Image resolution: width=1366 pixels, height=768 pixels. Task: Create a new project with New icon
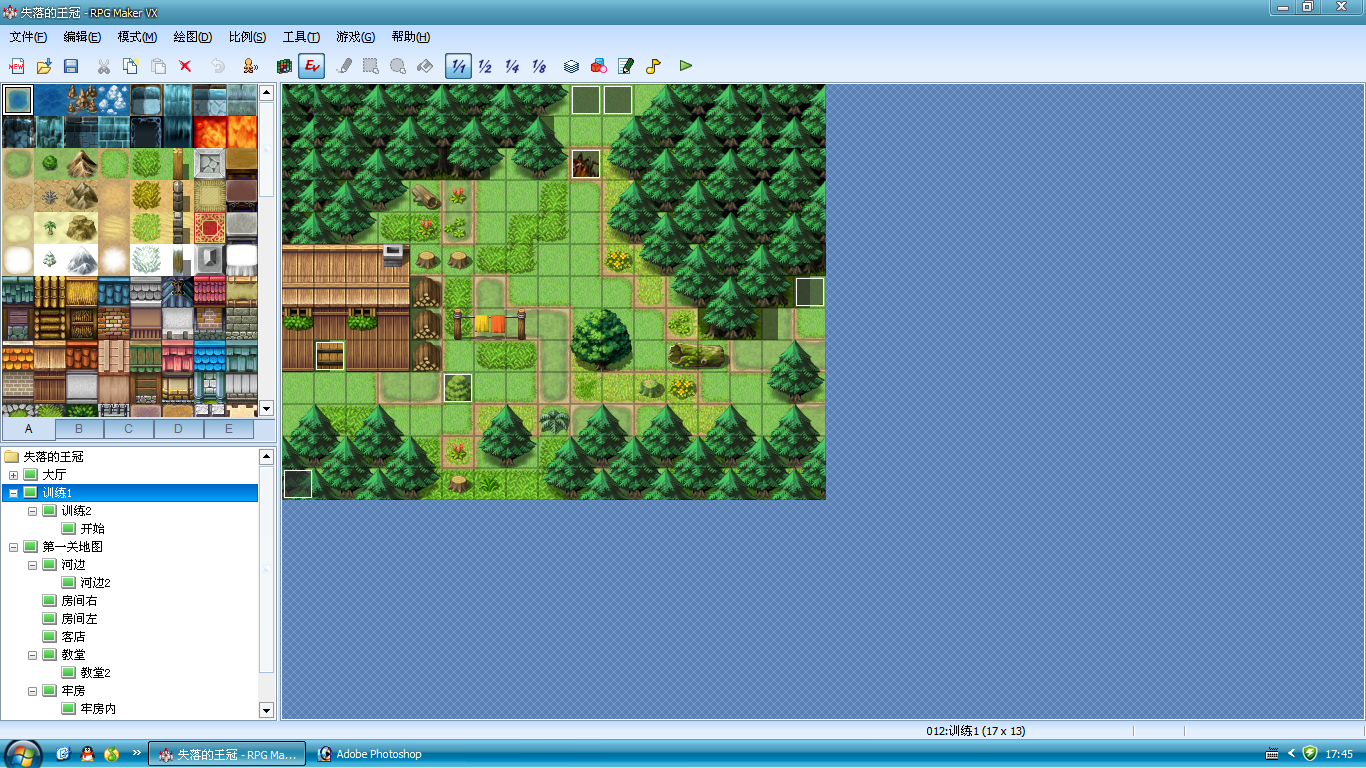coord(17,66)
